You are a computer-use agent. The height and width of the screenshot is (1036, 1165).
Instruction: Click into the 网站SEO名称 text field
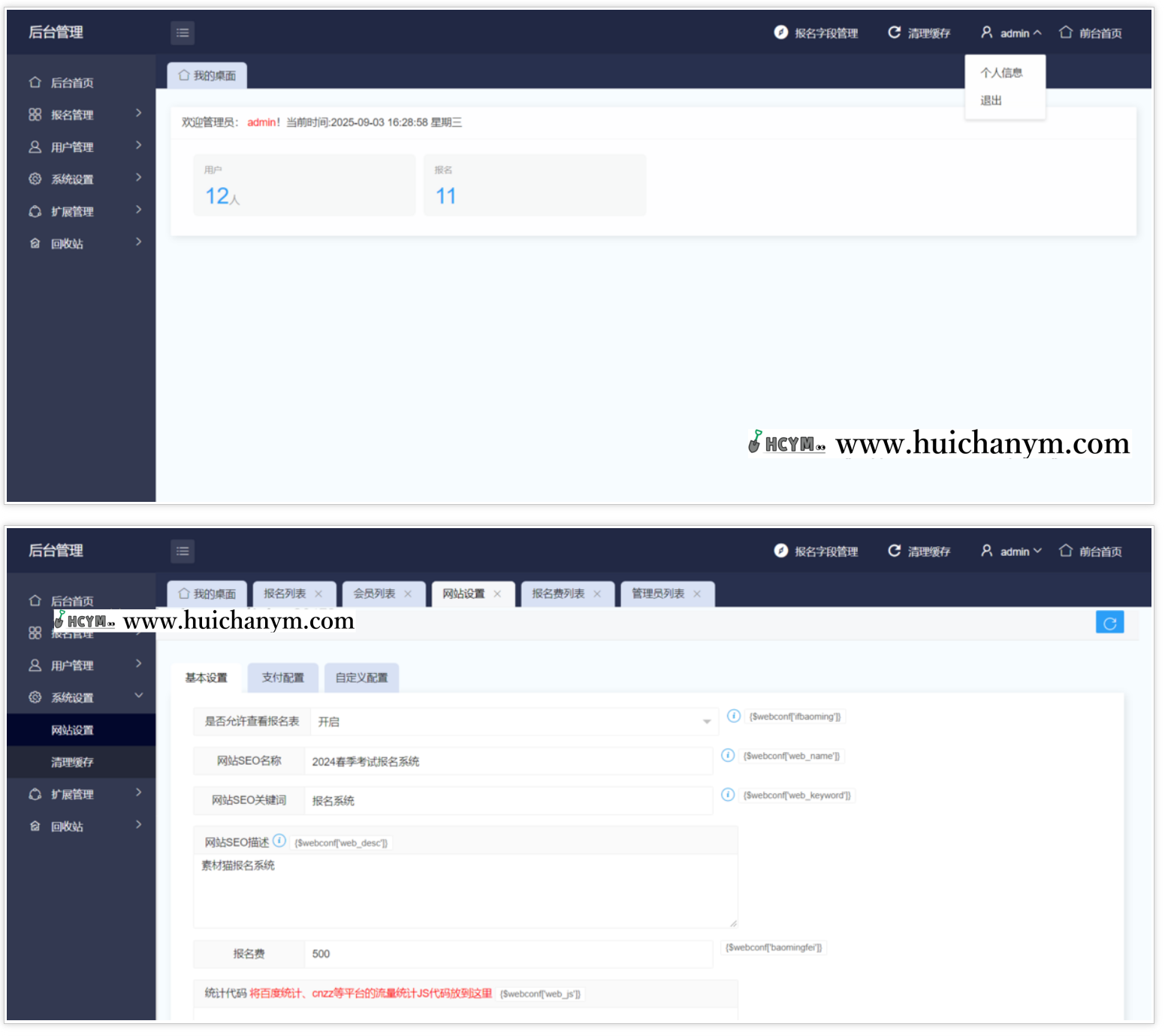[x=508, y=762]
